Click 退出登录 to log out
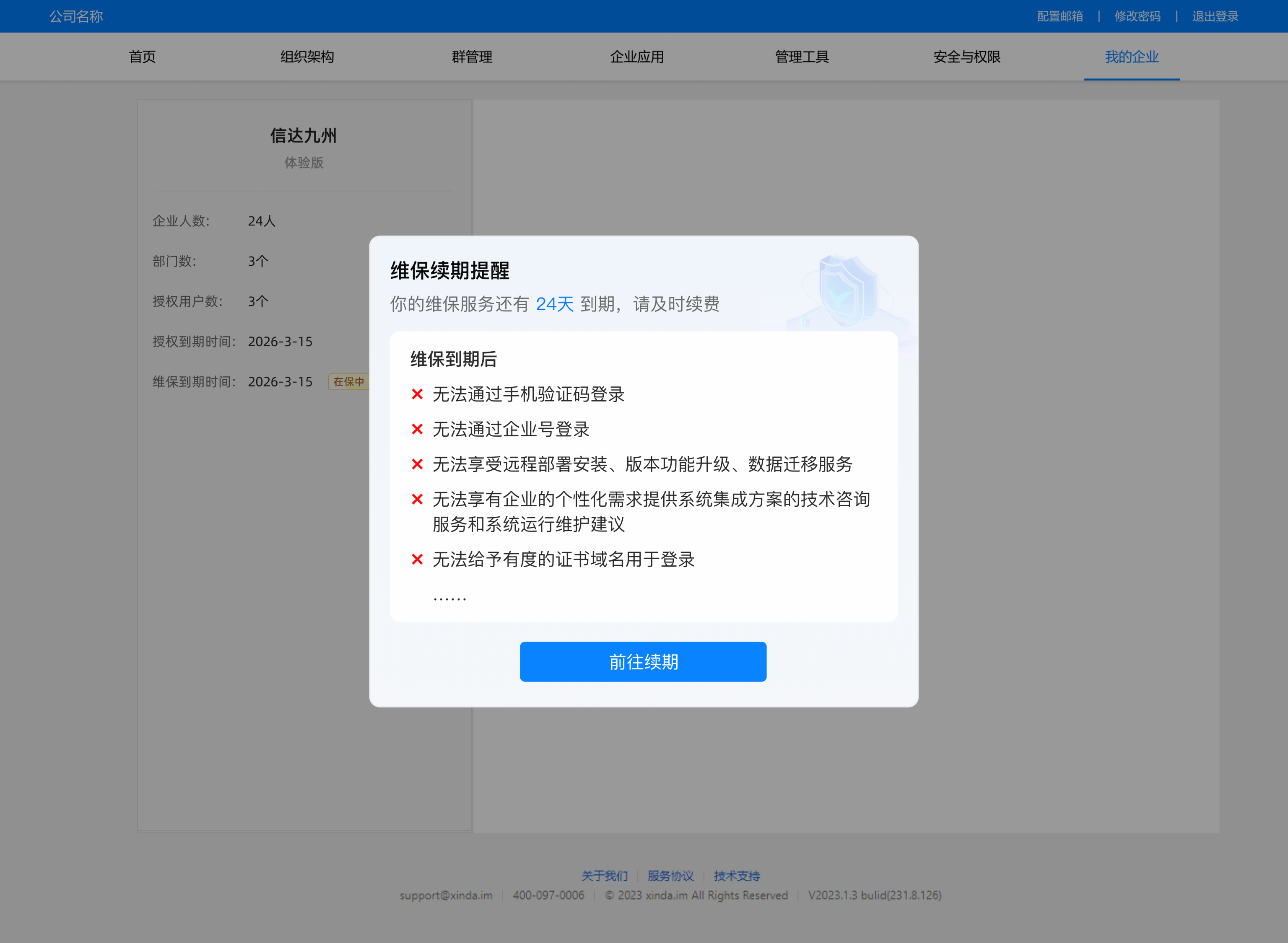This screenshot has height=943, width=1288. pos(1215,16)
